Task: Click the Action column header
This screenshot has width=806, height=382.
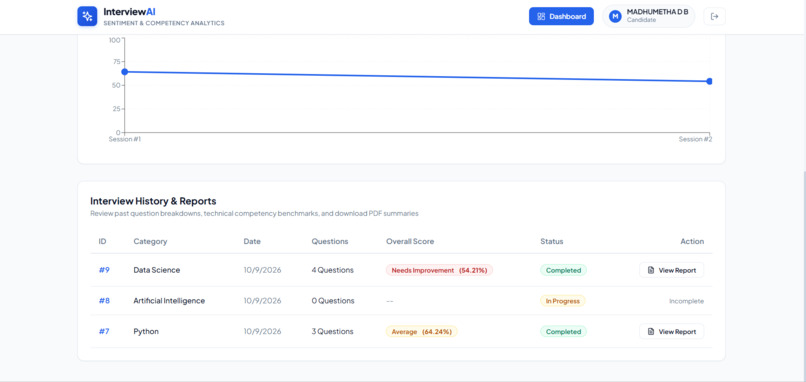Action: (692, 241)
